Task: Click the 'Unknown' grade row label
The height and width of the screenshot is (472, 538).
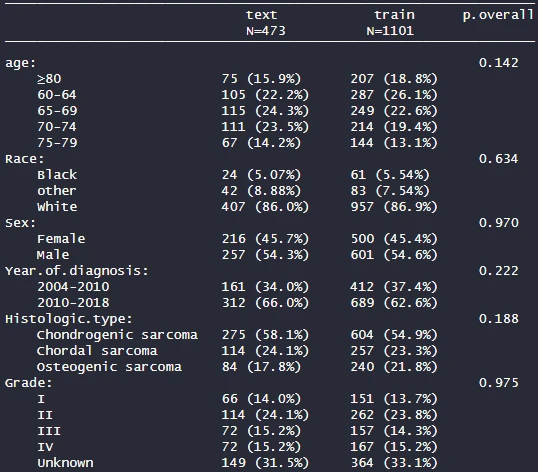Action: coord(65,463)
